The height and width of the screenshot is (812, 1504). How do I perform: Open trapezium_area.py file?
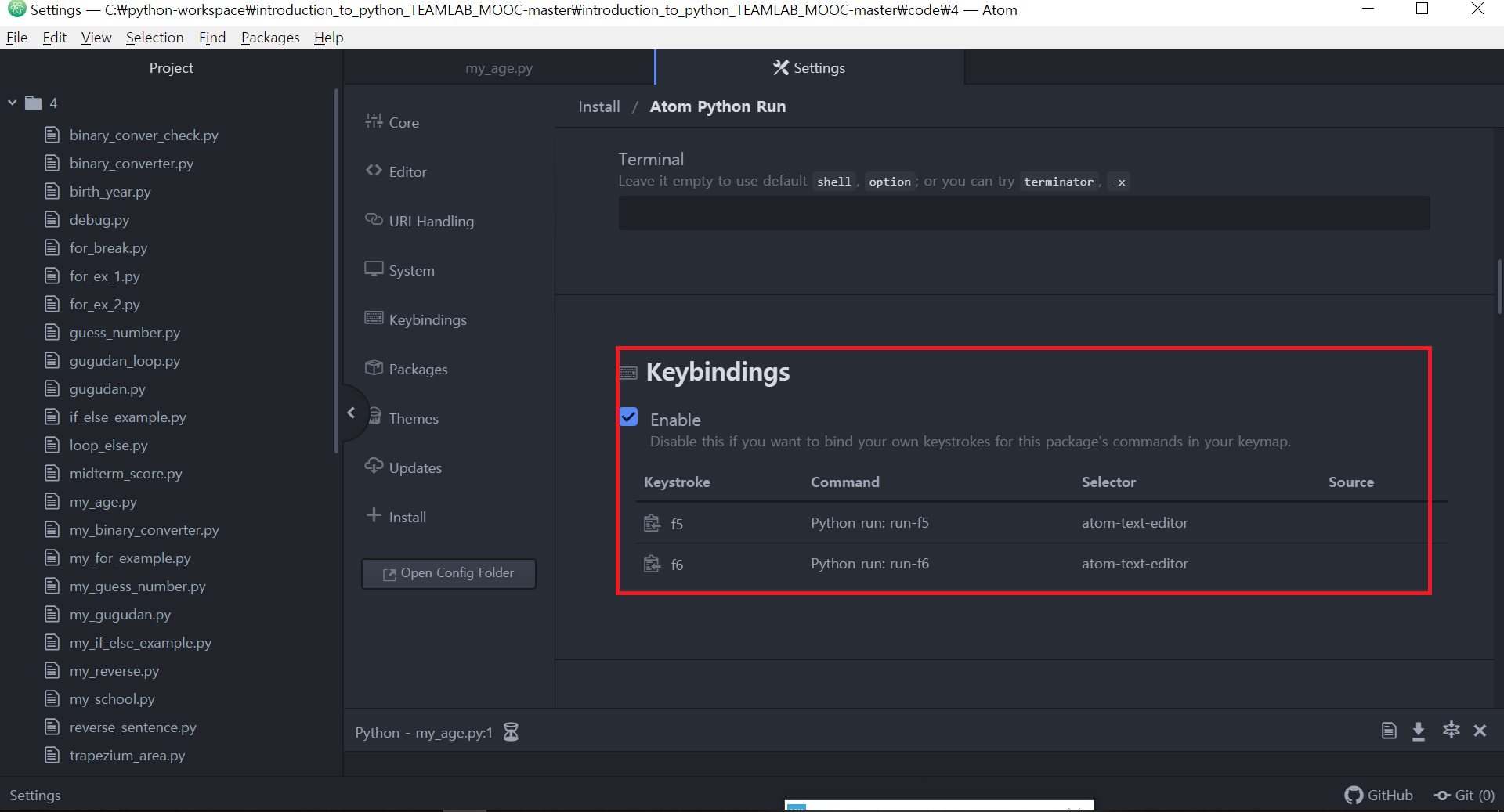click(128, 756)
